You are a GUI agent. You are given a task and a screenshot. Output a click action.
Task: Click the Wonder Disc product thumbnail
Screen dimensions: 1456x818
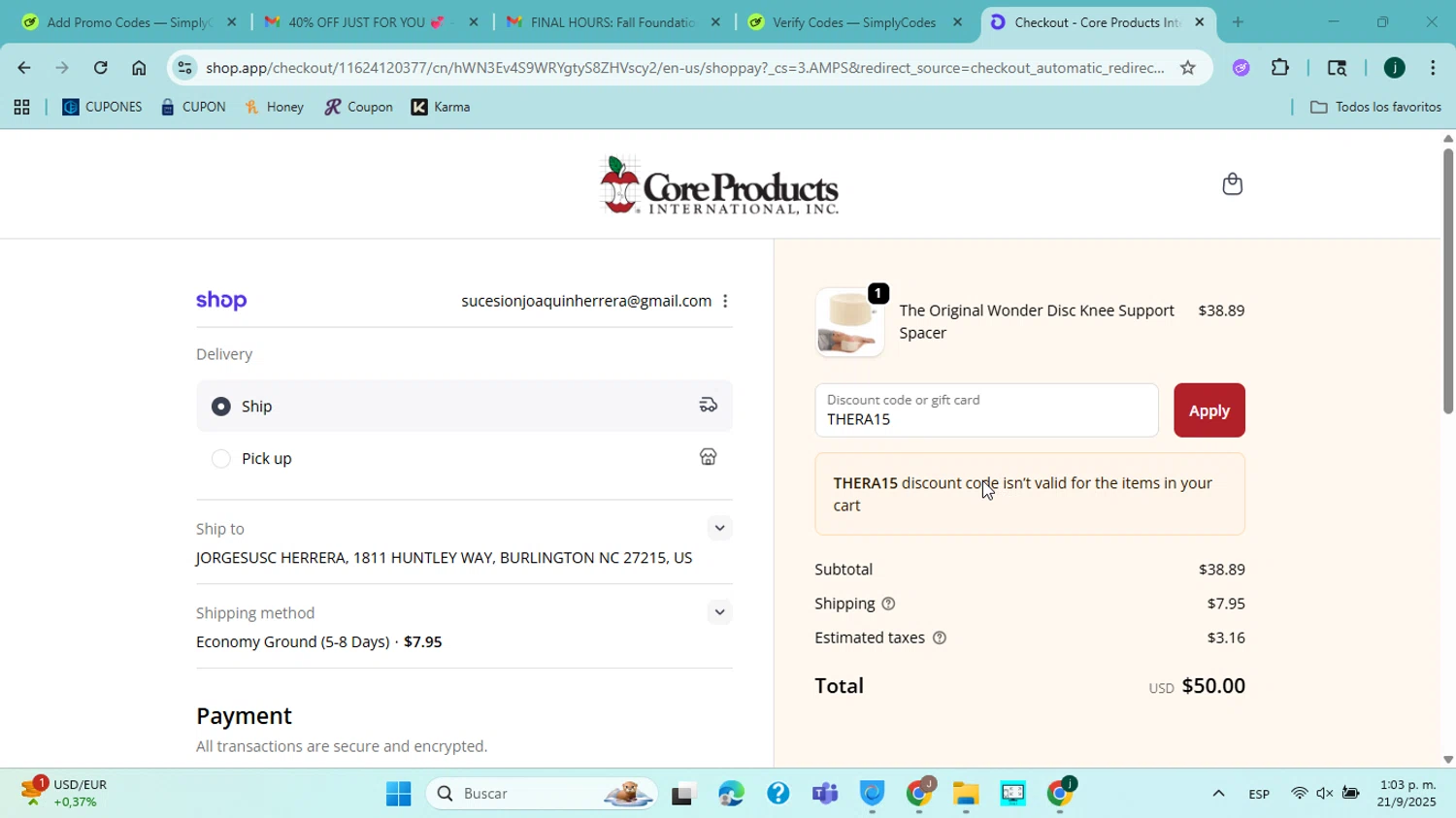(850, 322)
